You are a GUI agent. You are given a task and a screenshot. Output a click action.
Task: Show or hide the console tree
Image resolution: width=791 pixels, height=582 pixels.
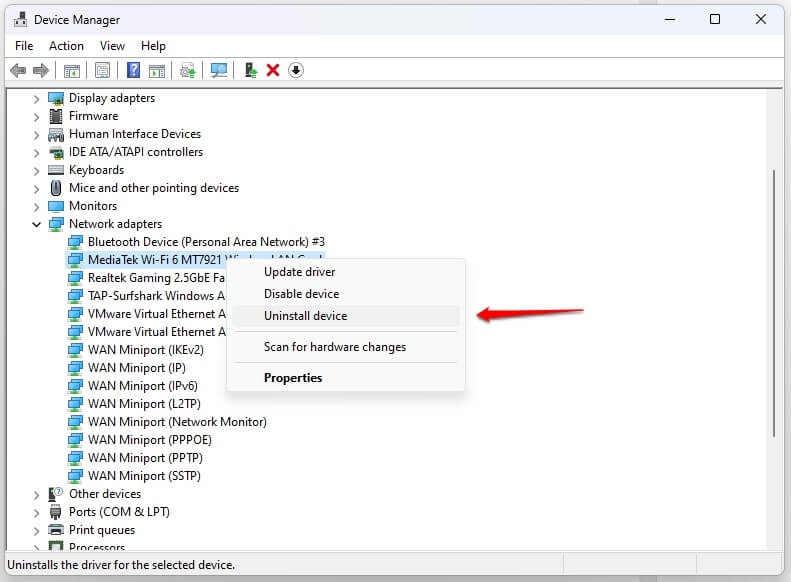[72, 71]
